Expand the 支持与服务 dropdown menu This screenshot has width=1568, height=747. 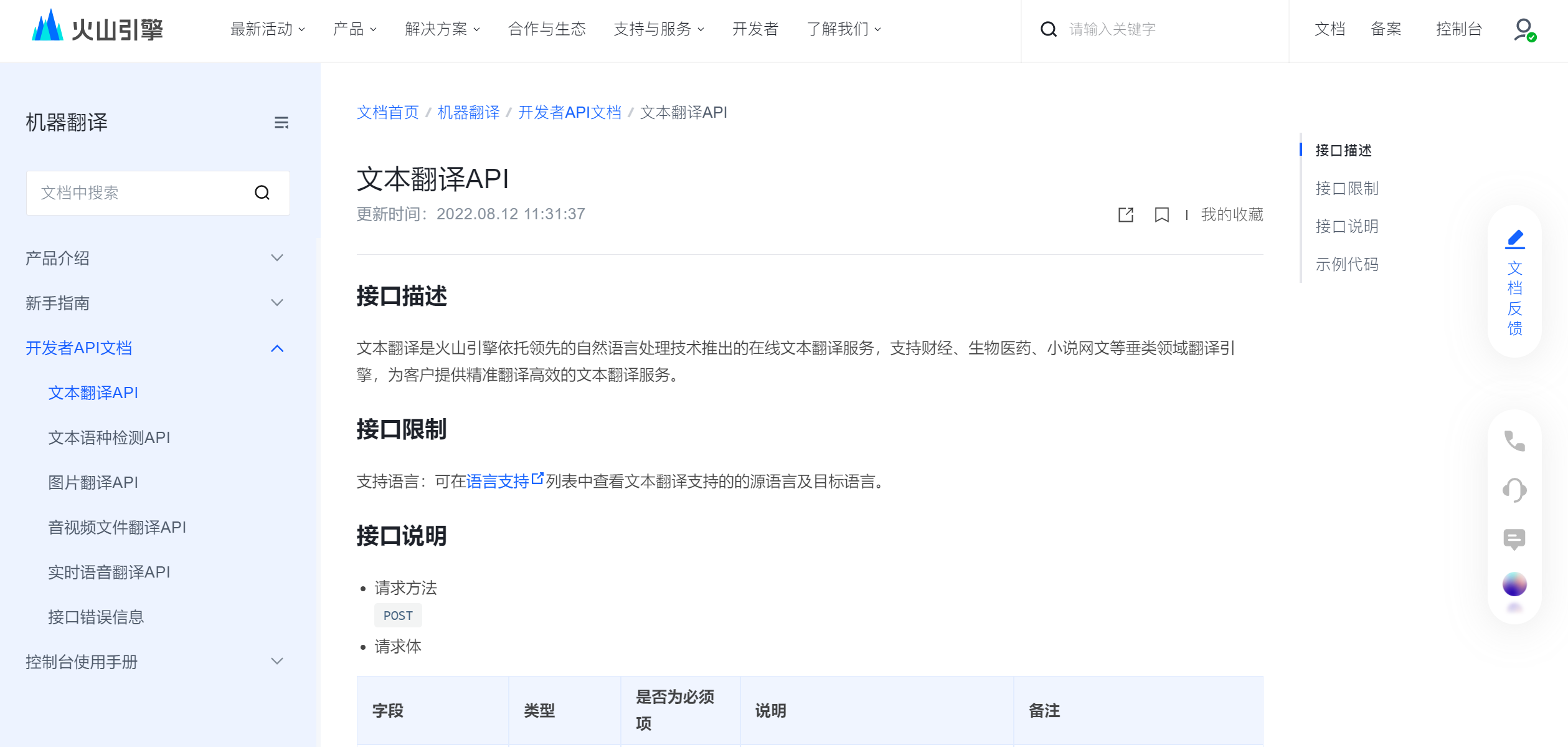(659, 29)
